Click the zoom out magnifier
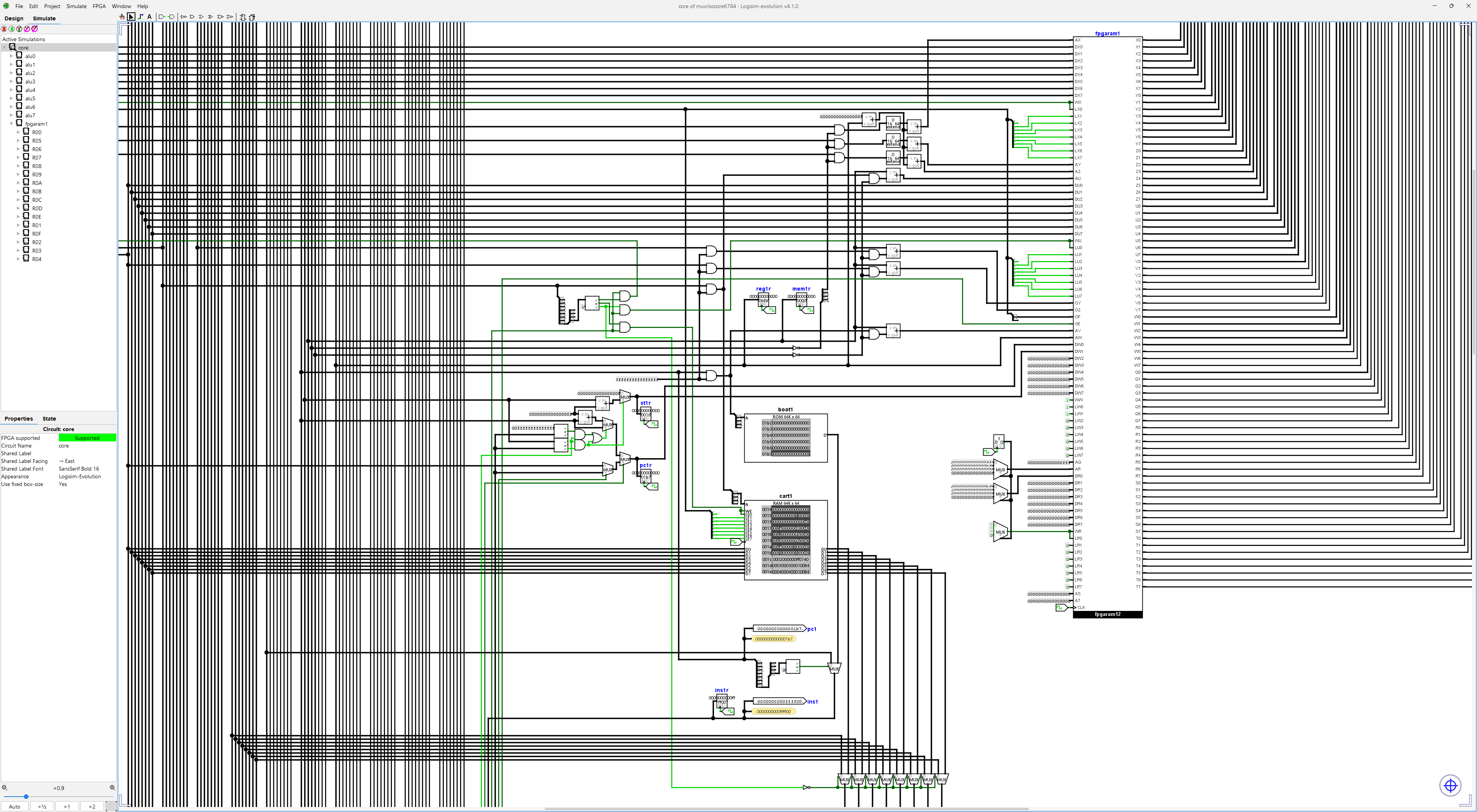This screenshot has height=812, width=1477. click(5, 788)
